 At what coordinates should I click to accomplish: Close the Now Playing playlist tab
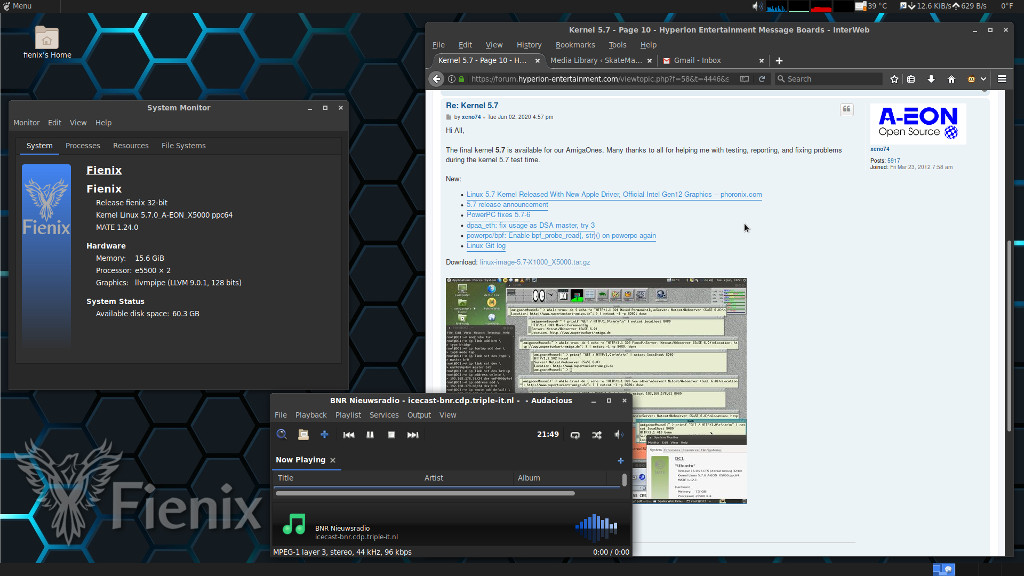332,460
